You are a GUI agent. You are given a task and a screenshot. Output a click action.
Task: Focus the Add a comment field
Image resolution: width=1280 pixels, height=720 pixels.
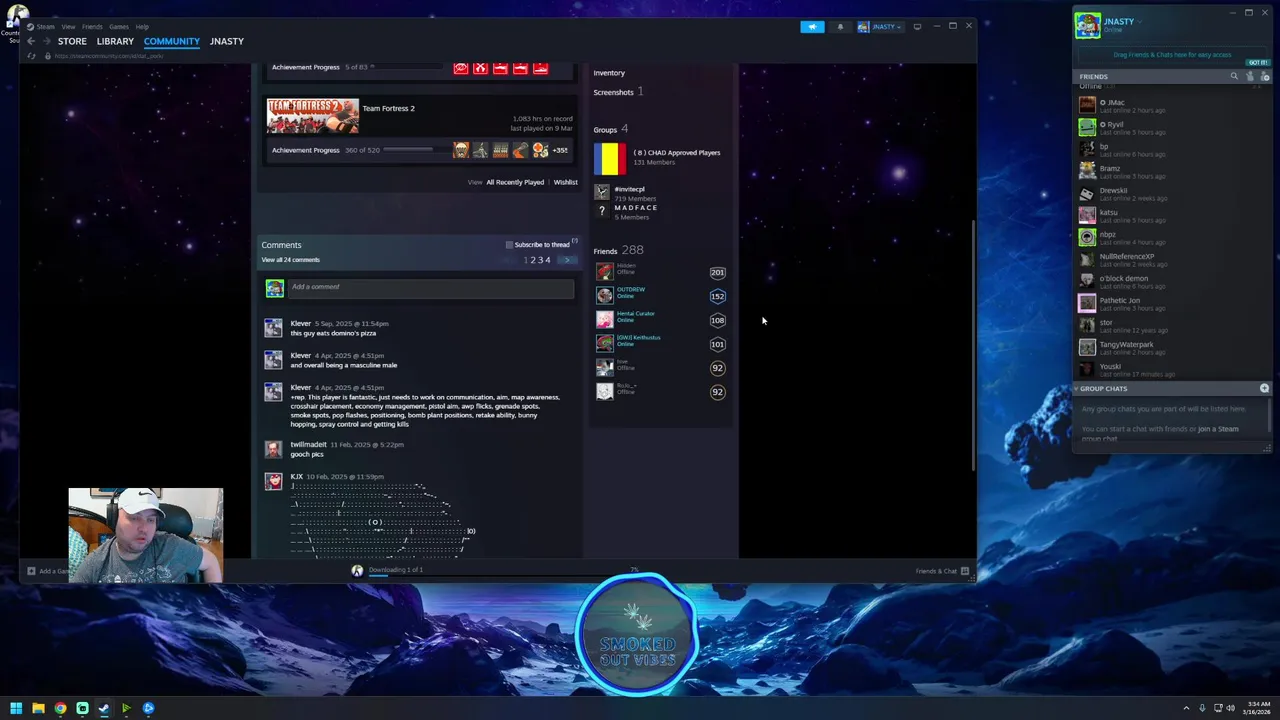click(x=431, y=288)
